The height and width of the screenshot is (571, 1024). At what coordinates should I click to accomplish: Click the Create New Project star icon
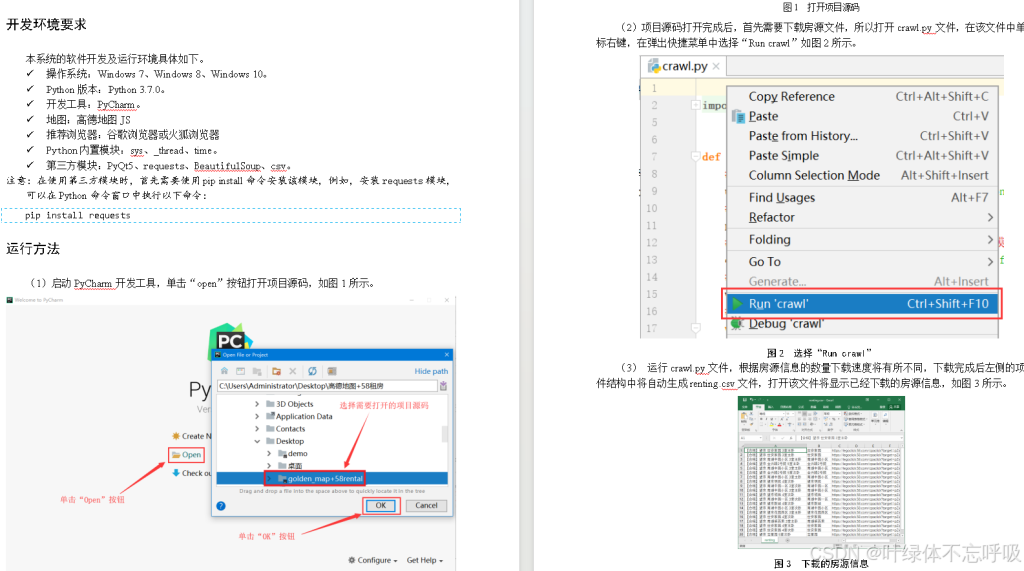(x=176, y=436)
